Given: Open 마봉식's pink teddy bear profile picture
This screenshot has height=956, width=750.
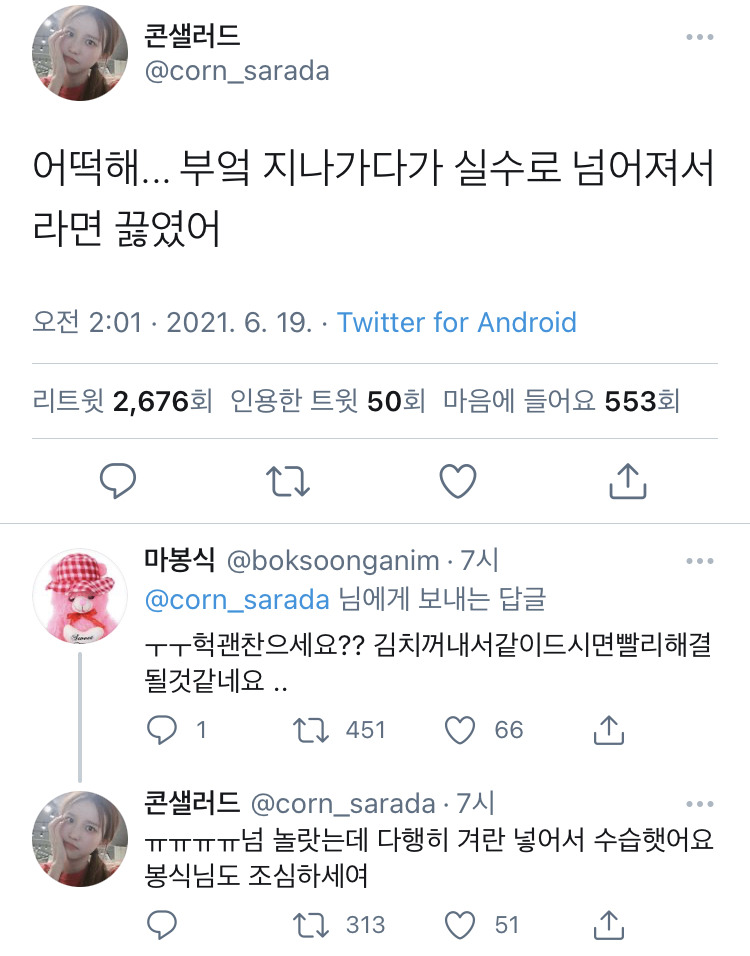Looking at the screenshot, I should coord(80,596).
